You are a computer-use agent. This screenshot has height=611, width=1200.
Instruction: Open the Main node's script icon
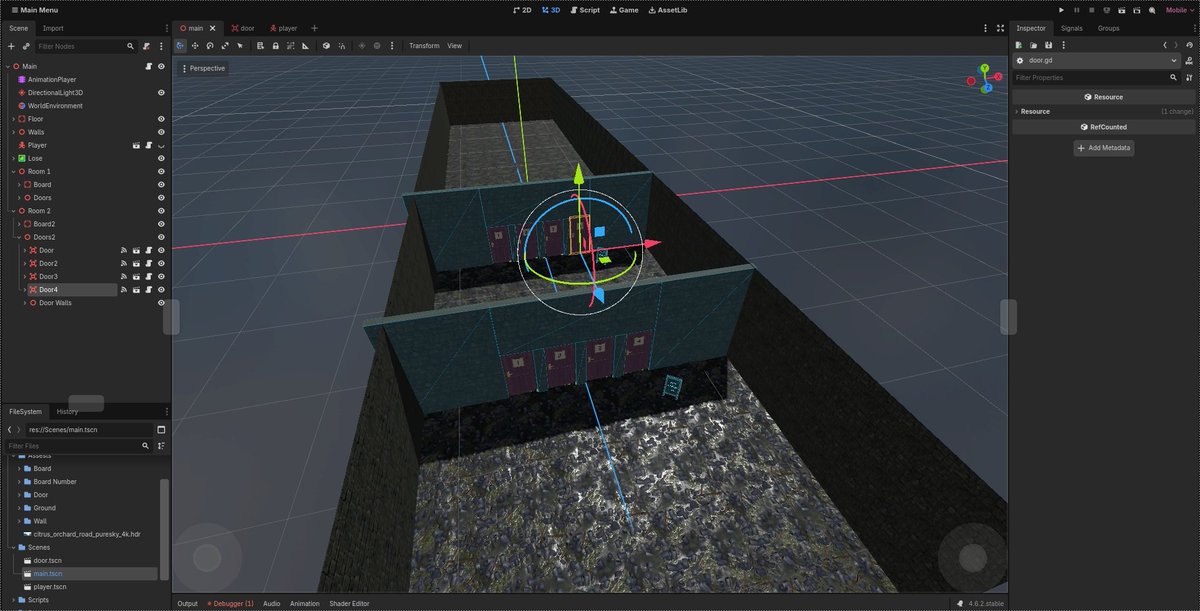coord(148,66)
